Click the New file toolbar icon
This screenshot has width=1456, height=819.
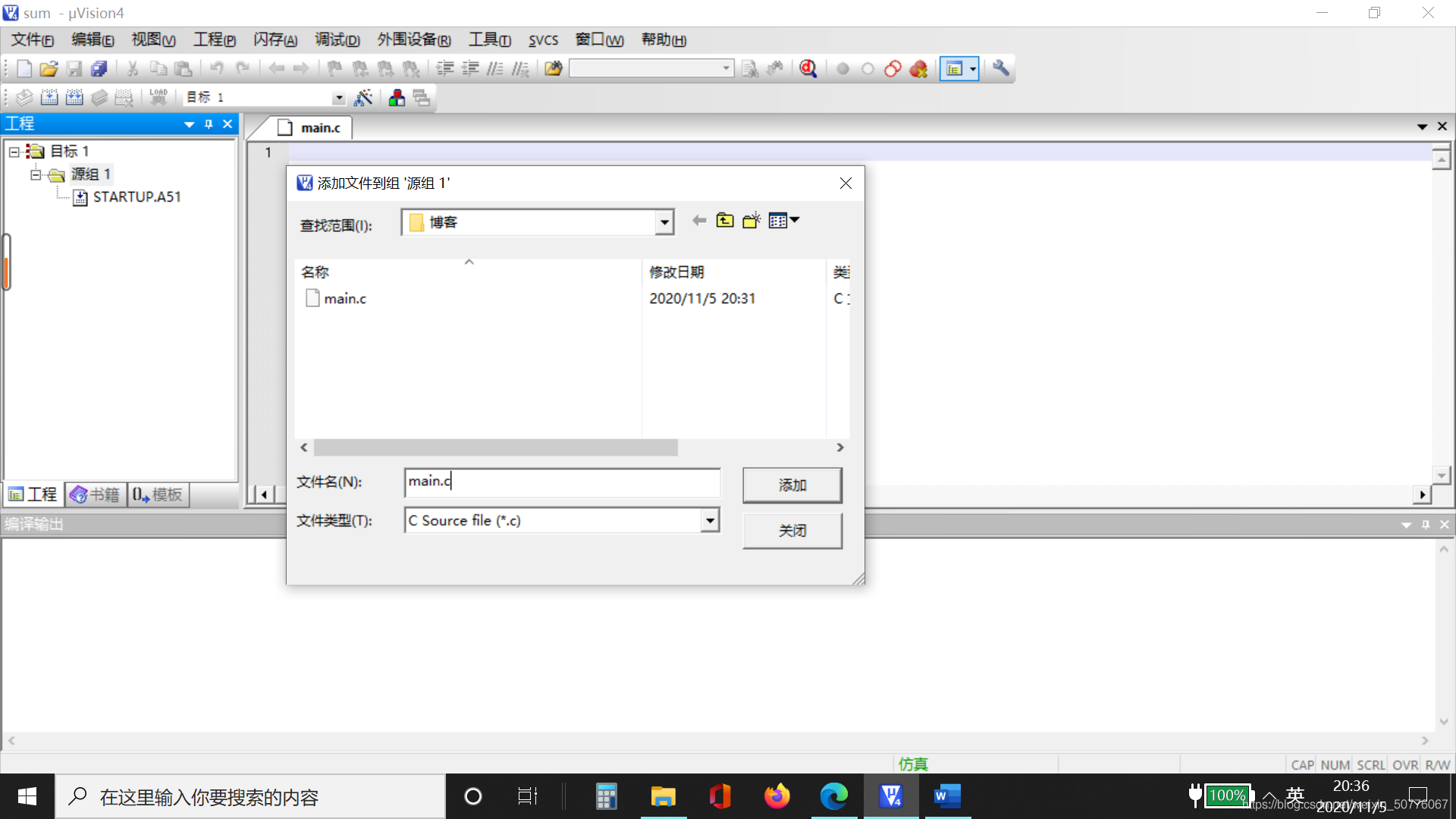[x=24, y=69]
